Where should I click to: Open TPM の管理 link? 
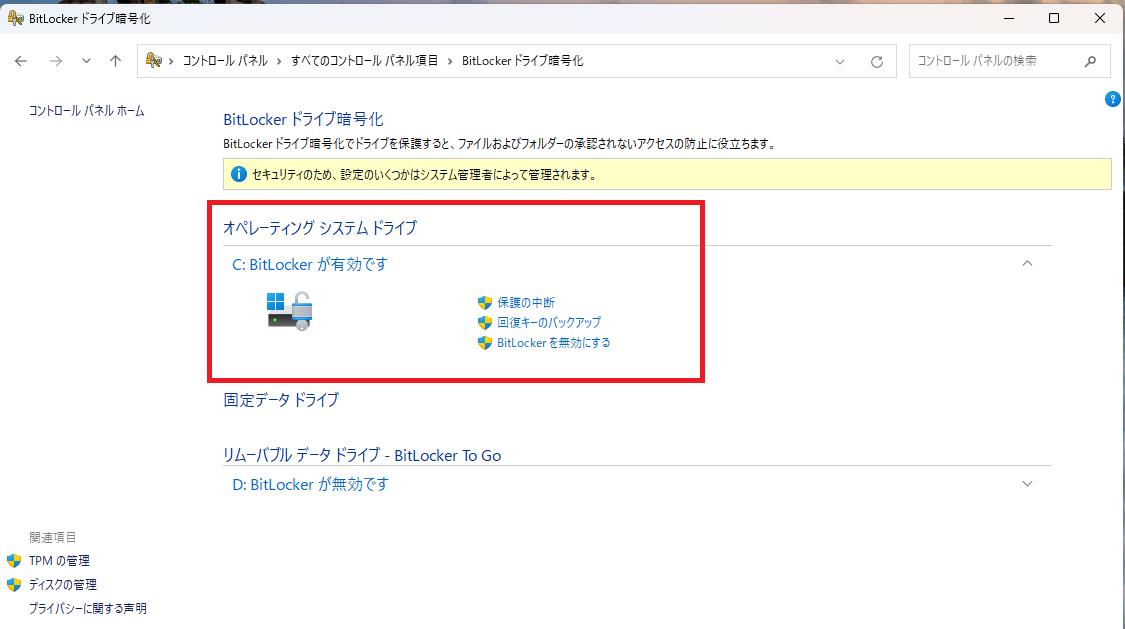[59, 561]
